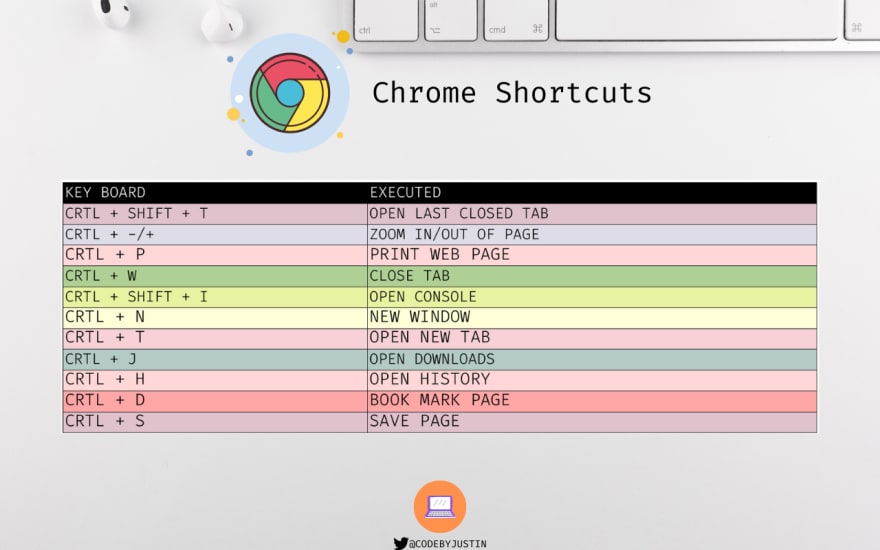Select the CRTL + T cell

click(215, 338)
